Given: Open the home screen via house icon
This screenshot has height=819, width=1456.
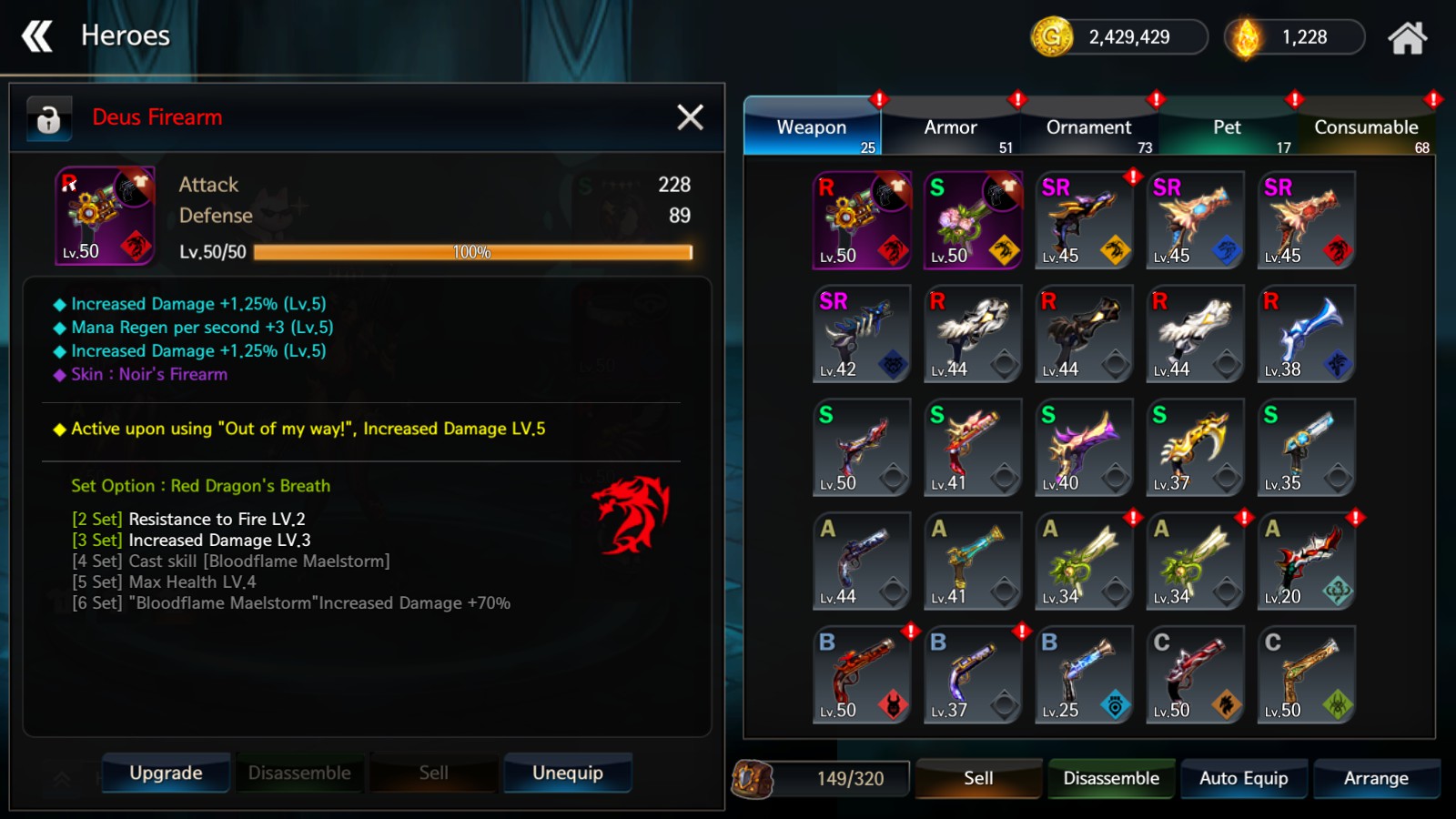Looking at the screenshot, I should [1407, 37].
